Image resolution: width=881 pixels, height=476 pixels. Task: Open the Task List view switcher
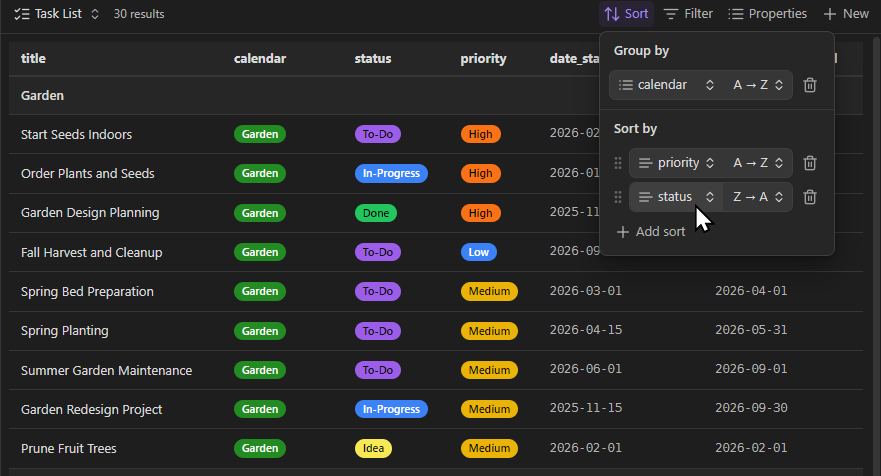coord(57,14)
